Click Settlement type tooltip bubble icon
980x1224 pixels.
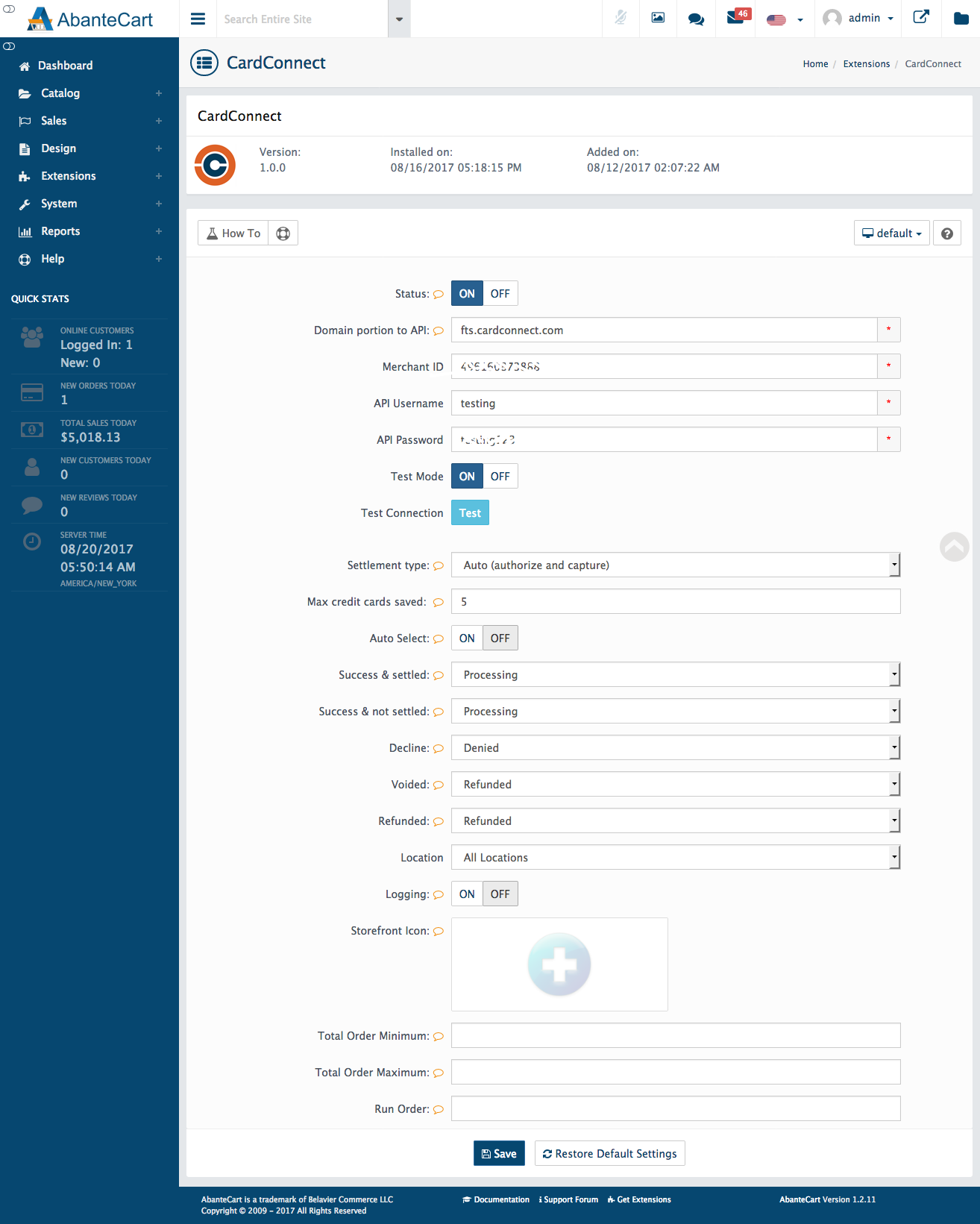click(x=439, y=565)
